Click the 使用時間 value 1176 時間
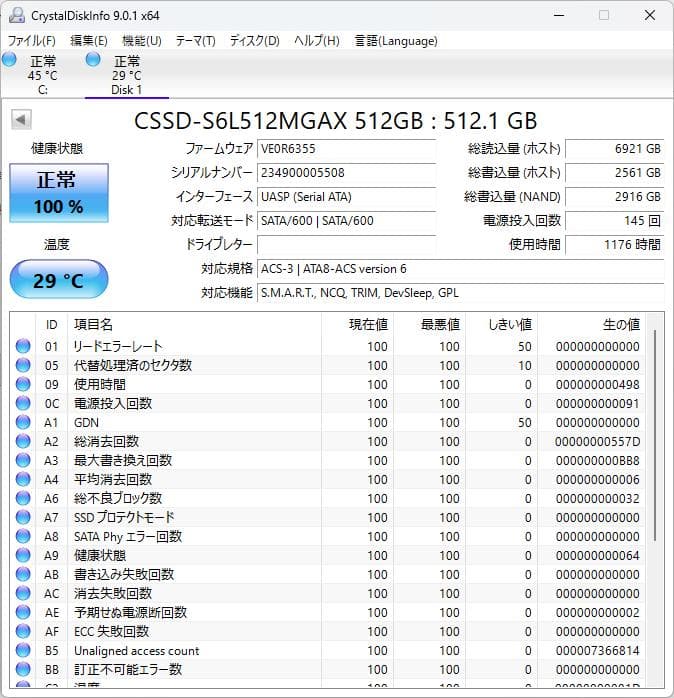674x698 pixels. coord(614,245)
